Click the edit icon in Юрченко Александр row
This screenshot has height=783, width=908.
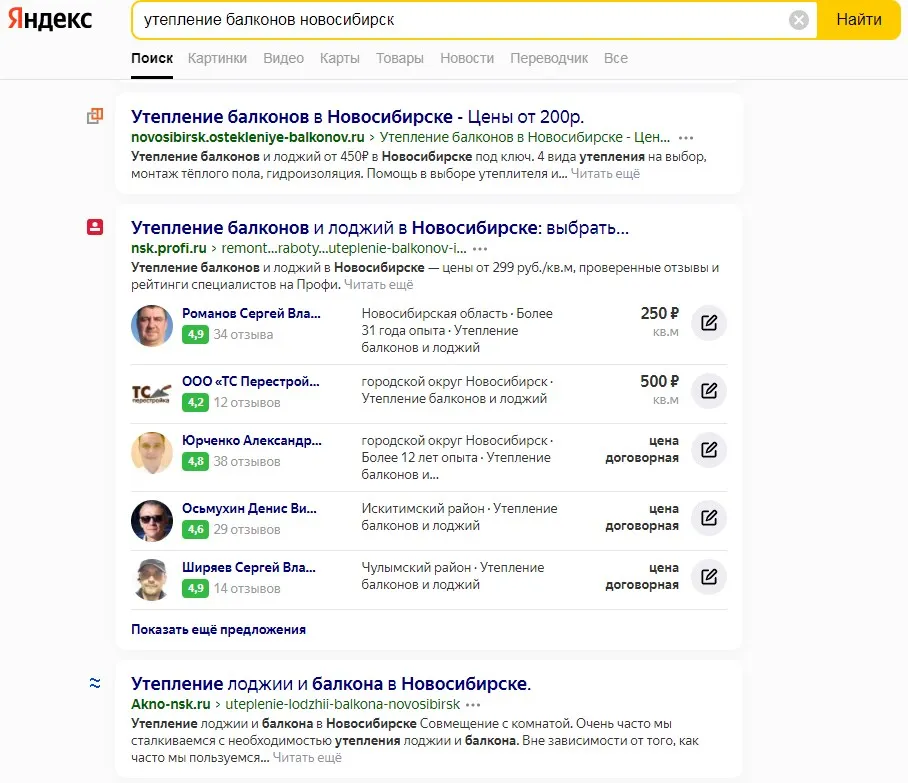pyautogui.click(x=709, y=450)
